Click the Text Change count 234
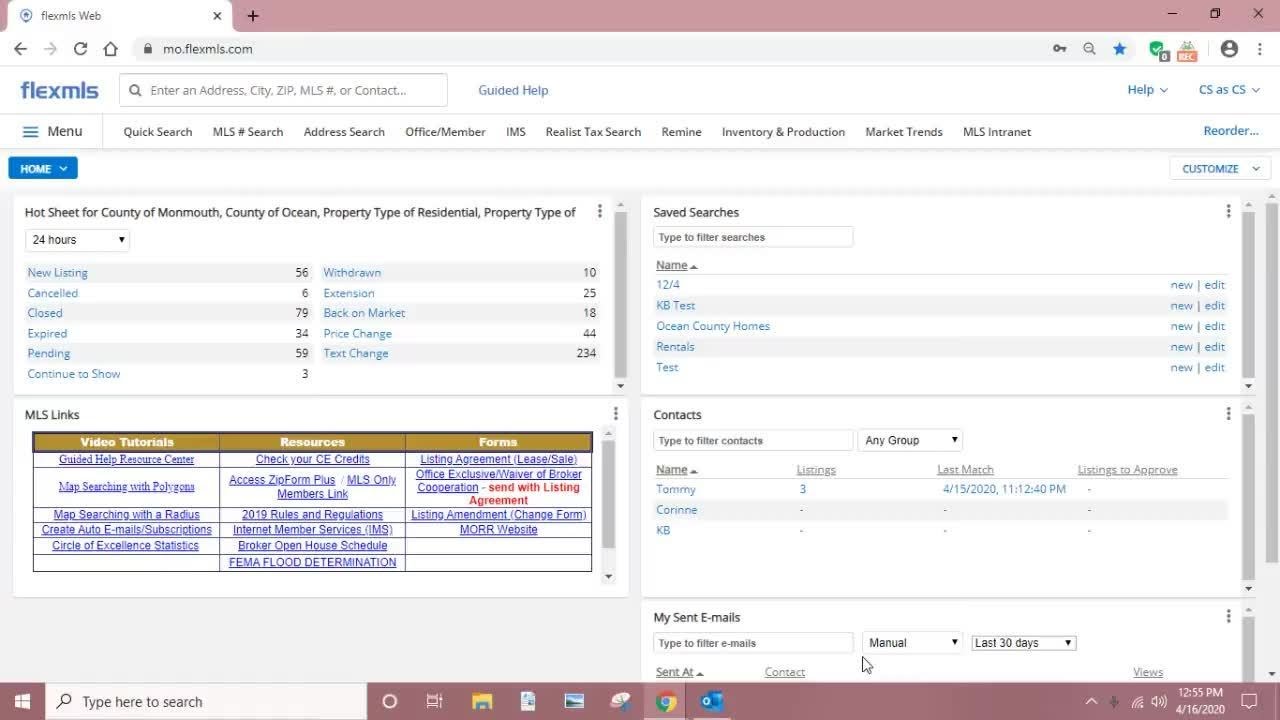Screen dimensions: 1280x720 586,353
